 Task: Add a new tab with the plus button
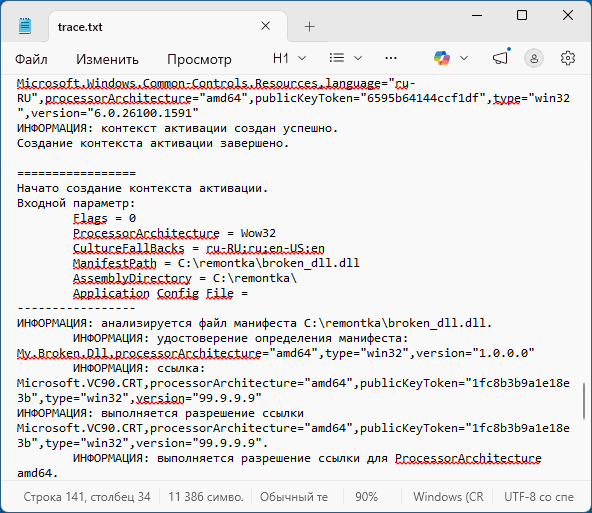click(309, 26)
